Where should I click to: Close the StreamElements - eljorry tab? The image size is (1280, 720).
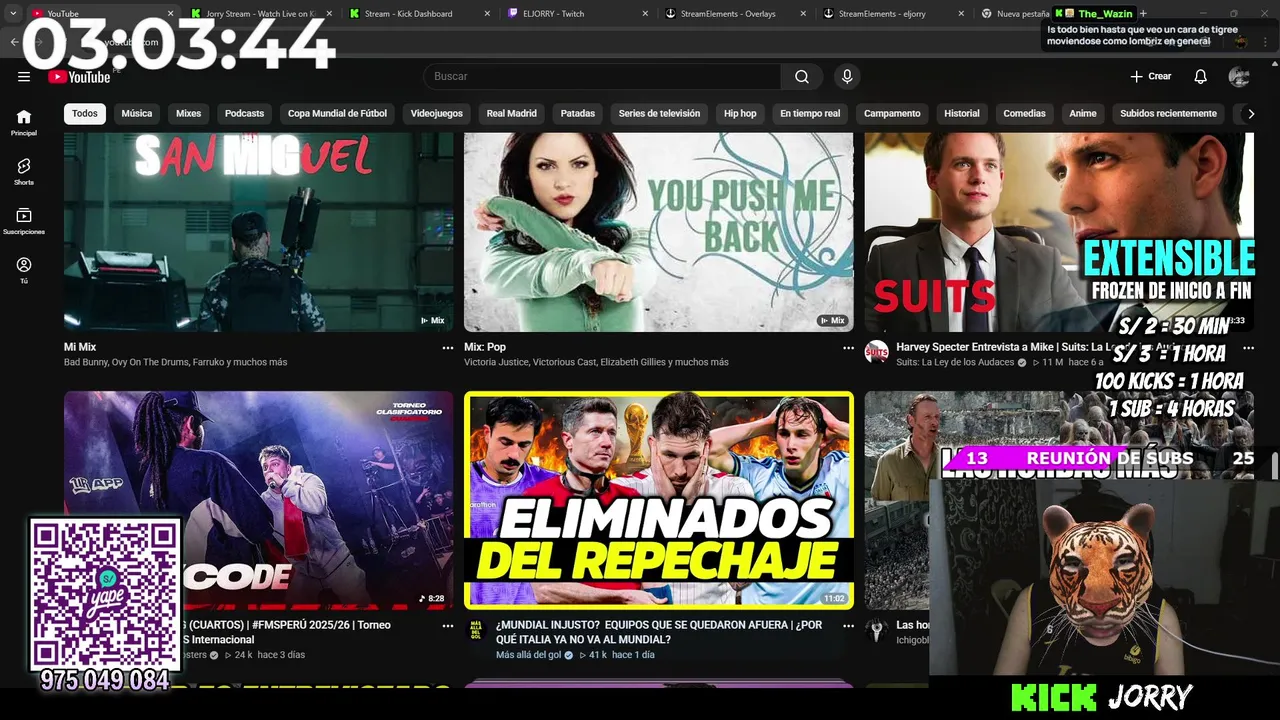[962, 14]
